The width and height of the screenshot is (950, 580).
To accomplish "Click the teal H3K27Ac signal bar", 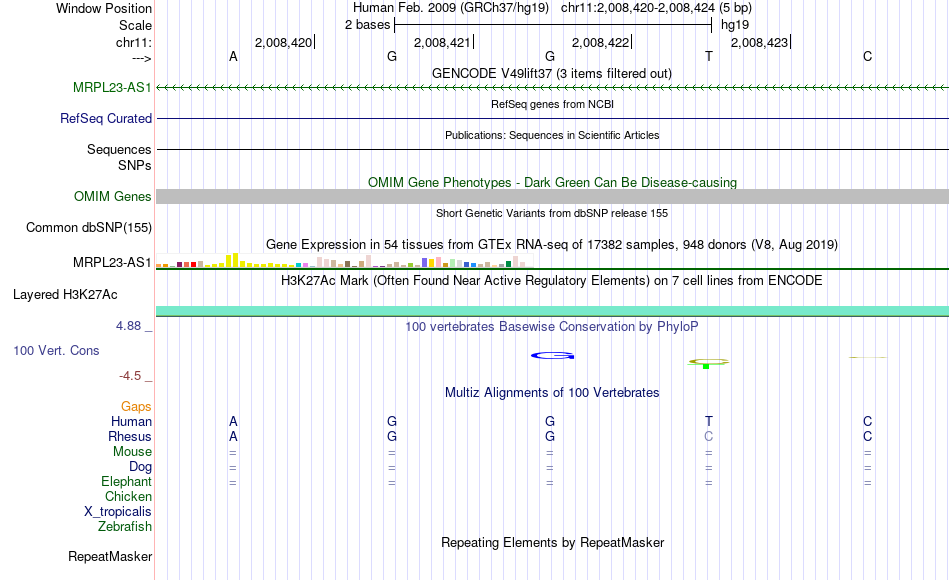I will click(x=553, y=311).
